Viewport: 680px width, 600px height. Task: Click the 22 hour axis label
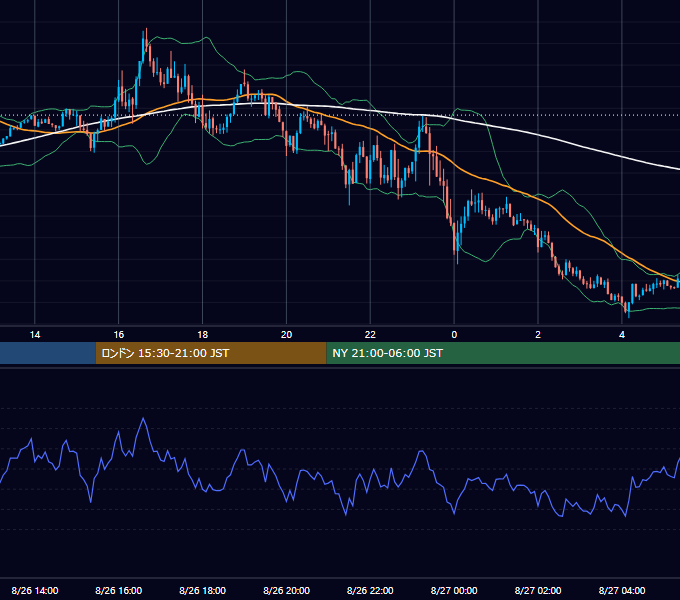(370, 335)
